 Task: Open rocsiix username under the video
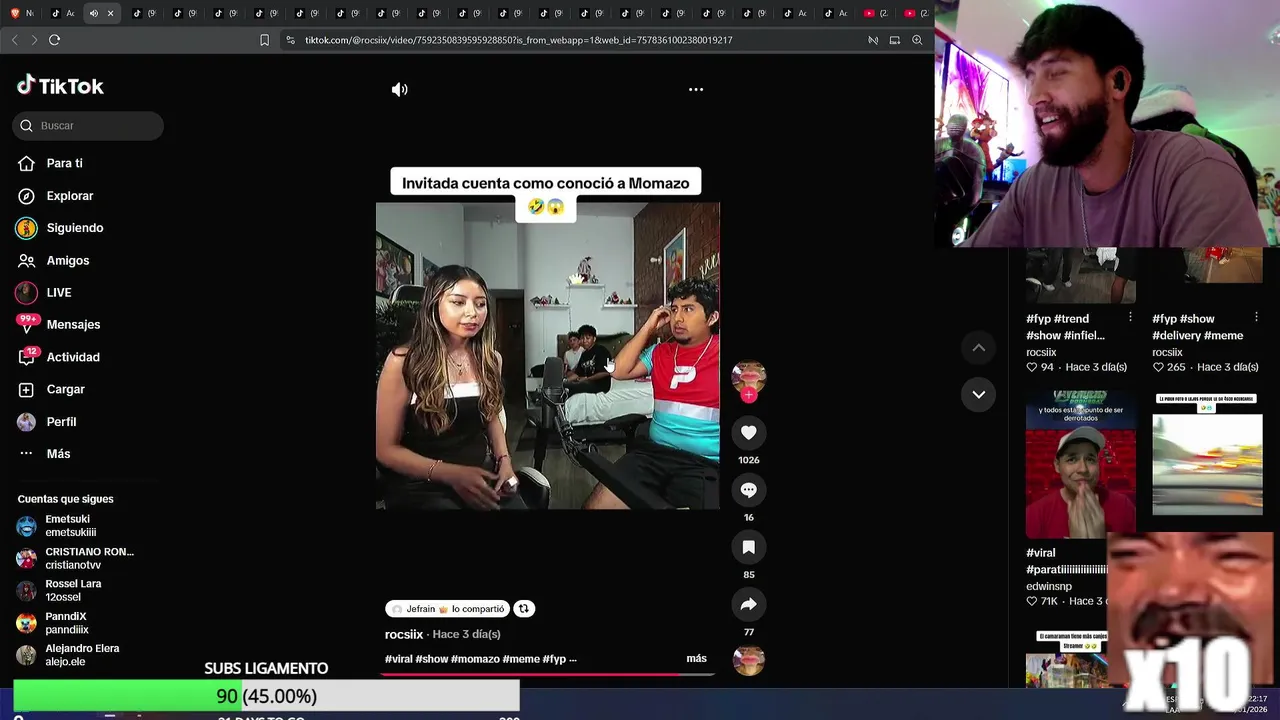pyautogui.click(x=404, y=634)
